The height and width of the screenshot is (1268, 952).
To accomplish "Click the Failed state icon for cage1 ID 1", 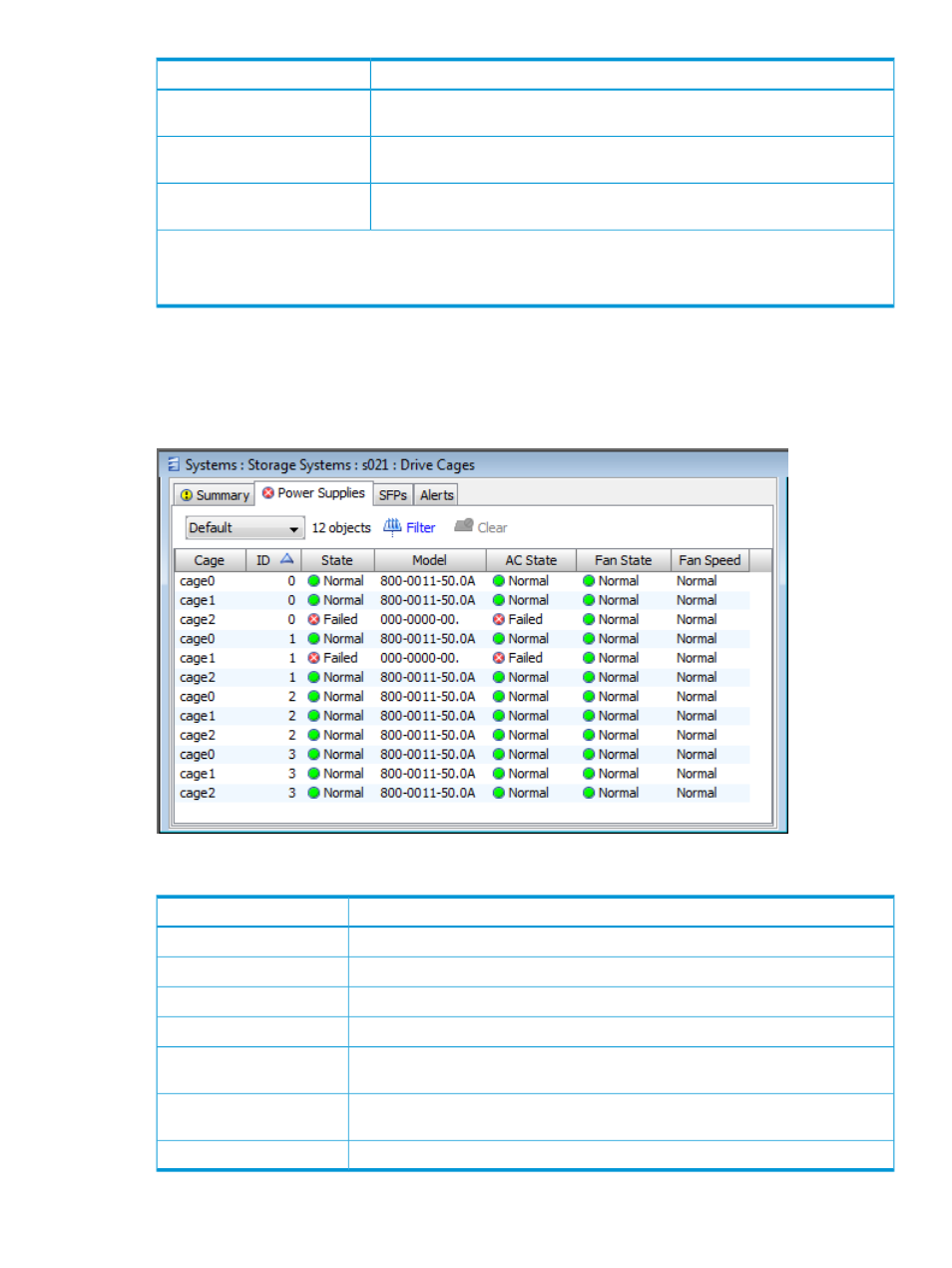I will pos(313,658).
